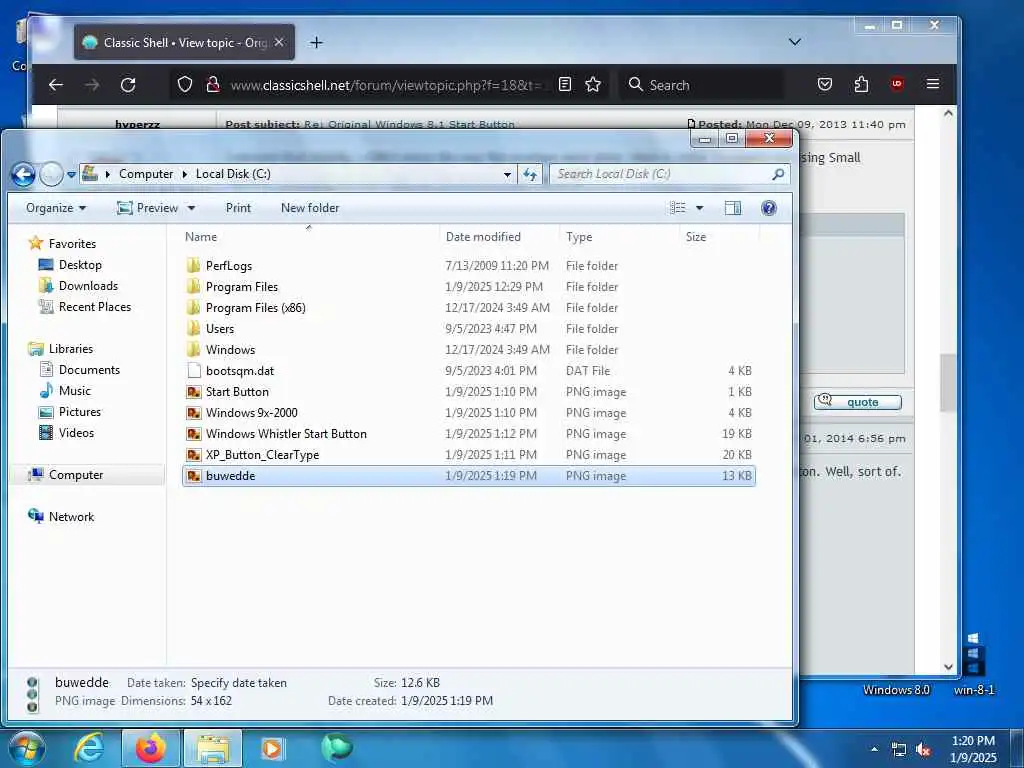This screenshot has height=768, width=1024.
Task: Click the Save to Pocket icon in Firefox
Action: 825,84
